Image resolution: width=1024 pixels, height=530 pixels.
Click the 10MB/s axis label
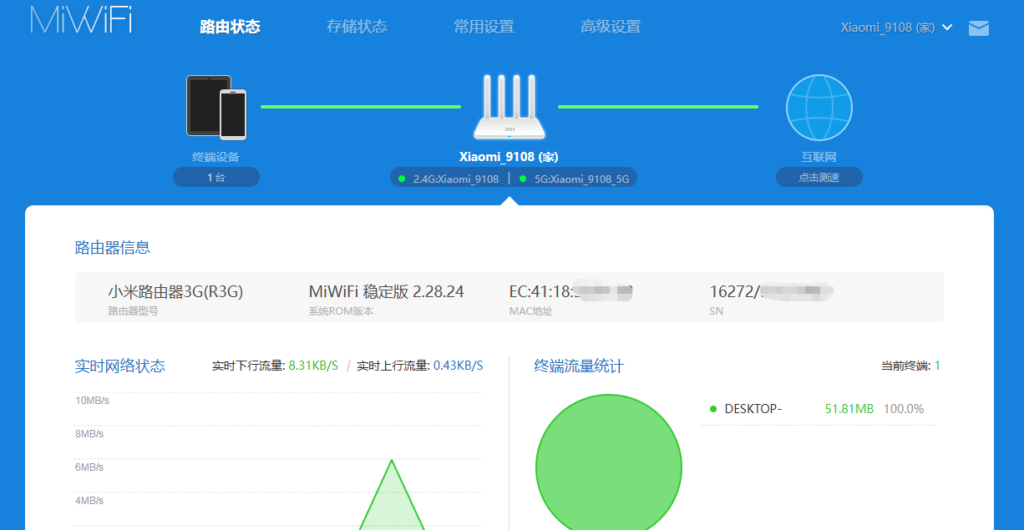tap(92, 400)
